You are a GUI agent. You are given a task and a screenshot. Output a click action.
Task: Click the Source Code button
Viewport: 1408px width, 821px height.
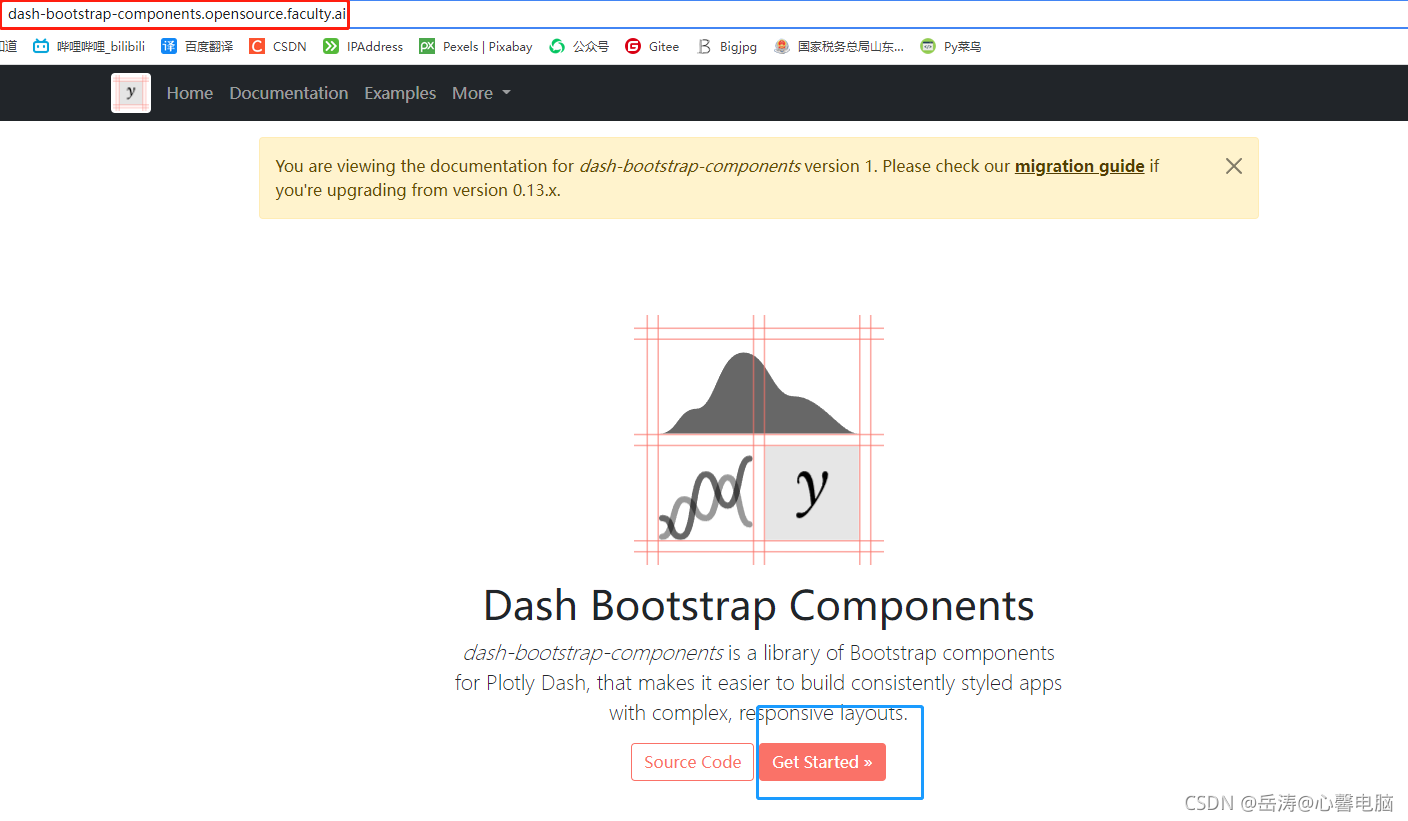(692, 761)
